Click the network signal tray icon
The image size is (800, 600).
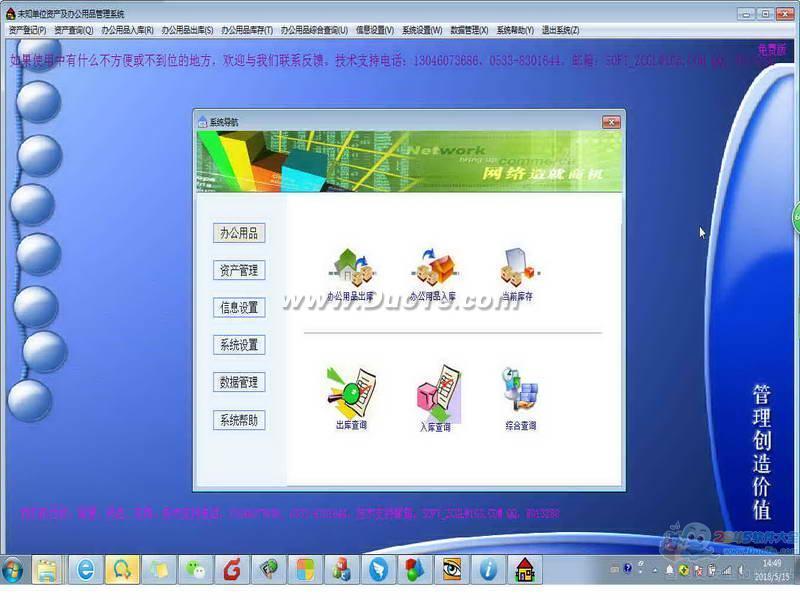click(x=726, y=570)
